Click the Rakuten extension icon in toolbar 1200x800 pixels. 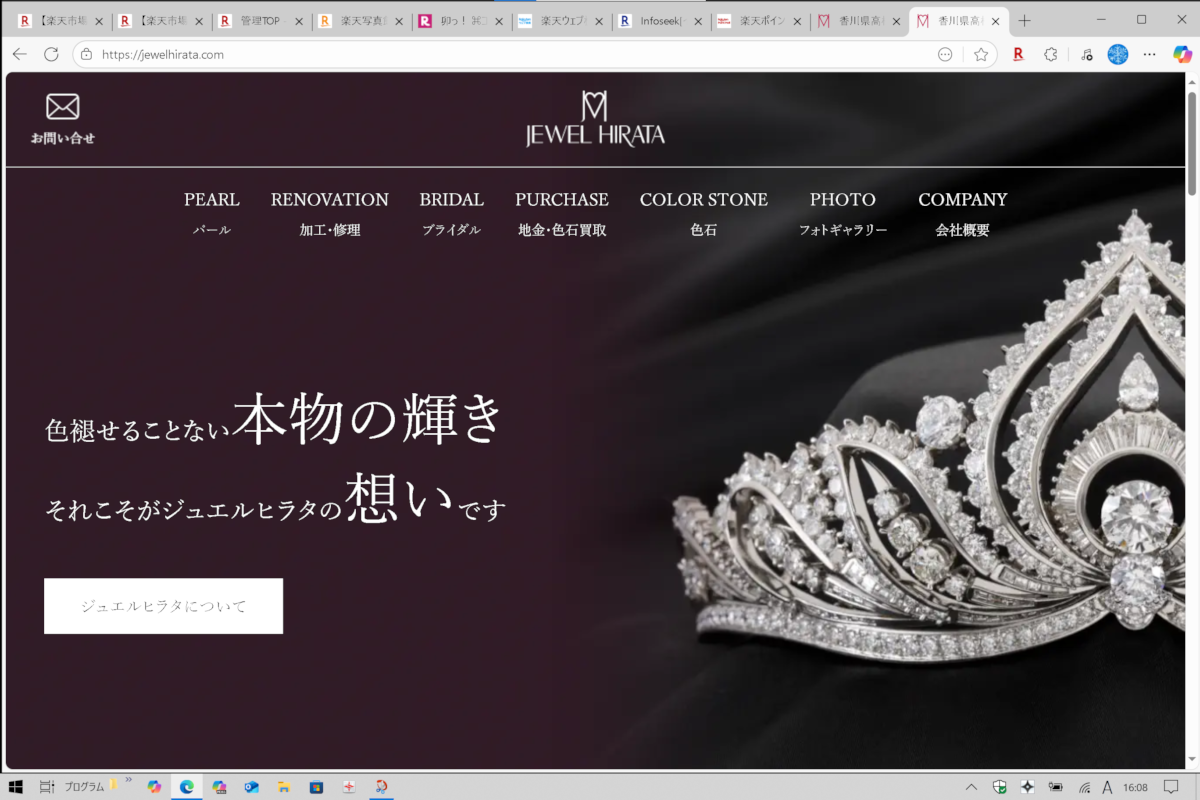coord(1018,55)
